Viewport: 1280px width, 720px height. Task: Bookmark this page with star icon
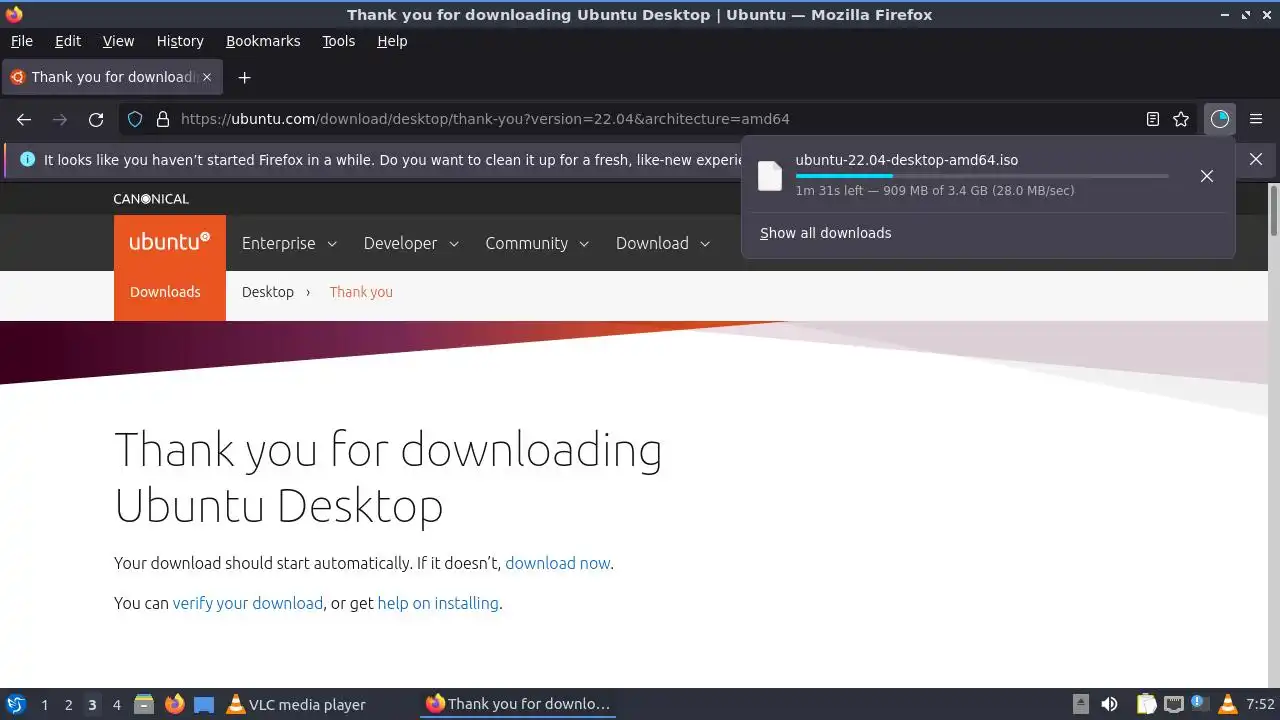1181,119
